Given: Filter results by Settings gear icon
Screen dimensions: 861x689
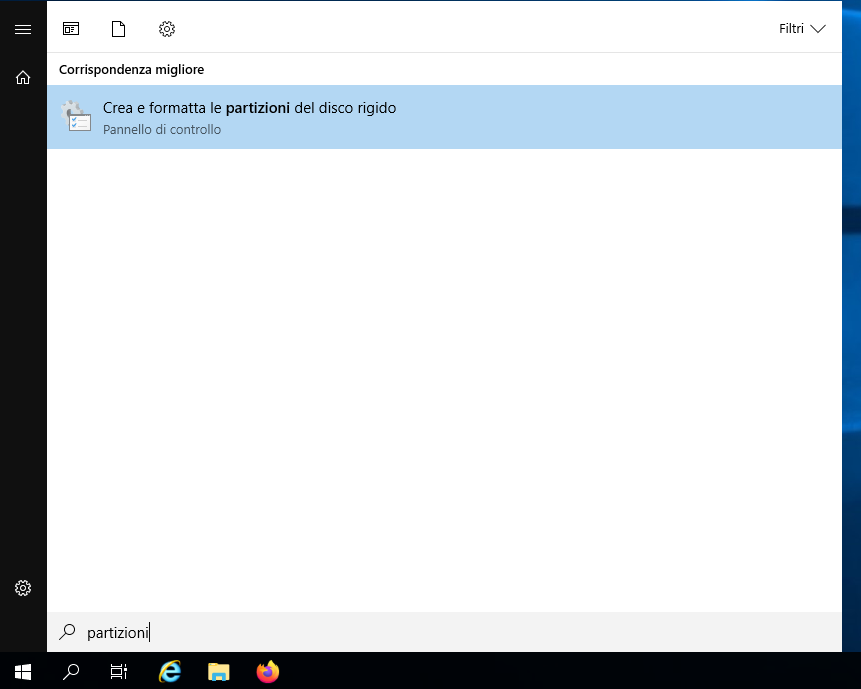Looking at the screenshot, I should [167, 29].
